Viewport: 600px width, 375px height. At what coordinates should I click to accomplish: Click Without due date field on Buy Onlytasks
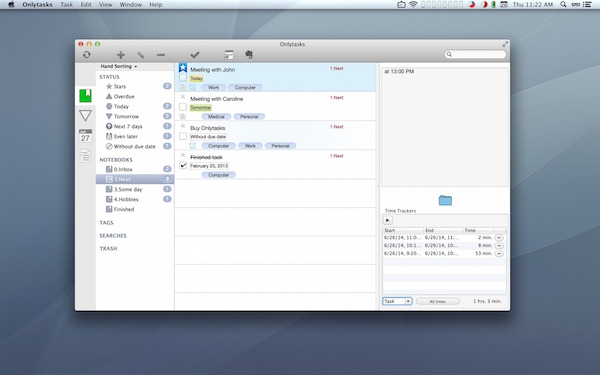(208, 137)
